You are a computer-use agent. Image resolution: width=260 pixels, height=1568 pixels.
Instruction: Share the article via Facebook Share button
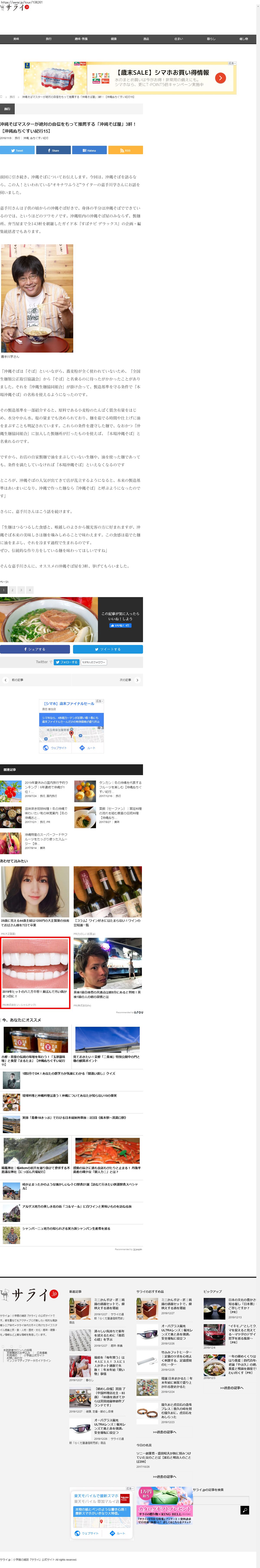pos(53,150)
